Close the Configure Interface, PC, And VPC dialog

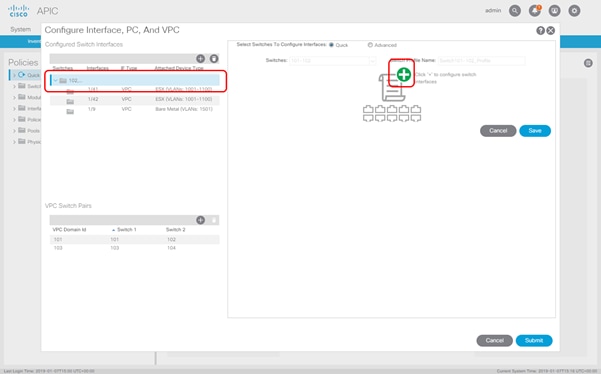(551, 31)
